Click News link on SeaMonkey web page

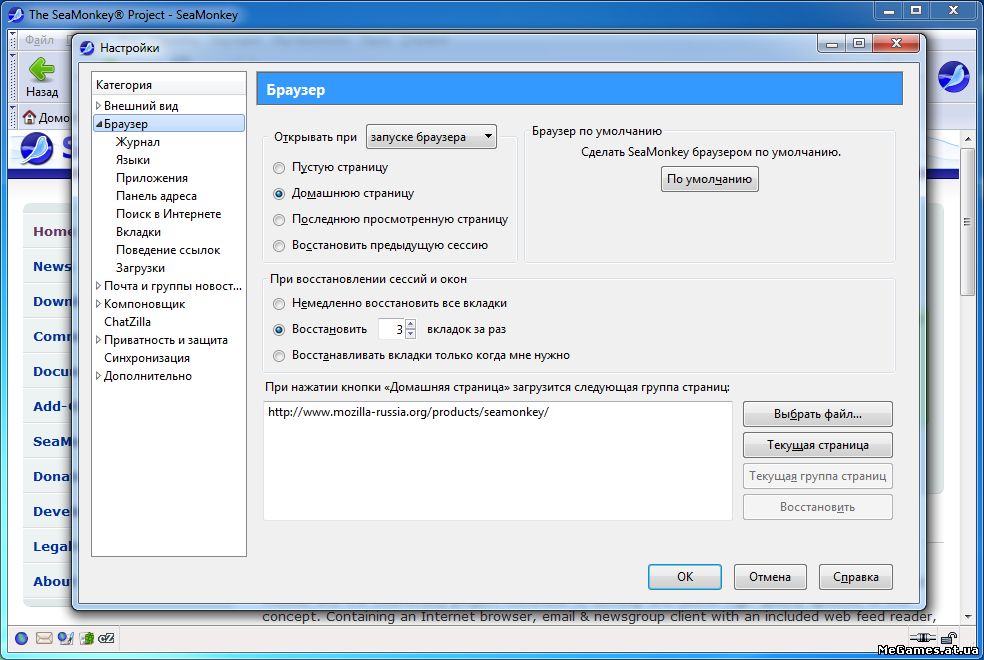coord(52,267)
